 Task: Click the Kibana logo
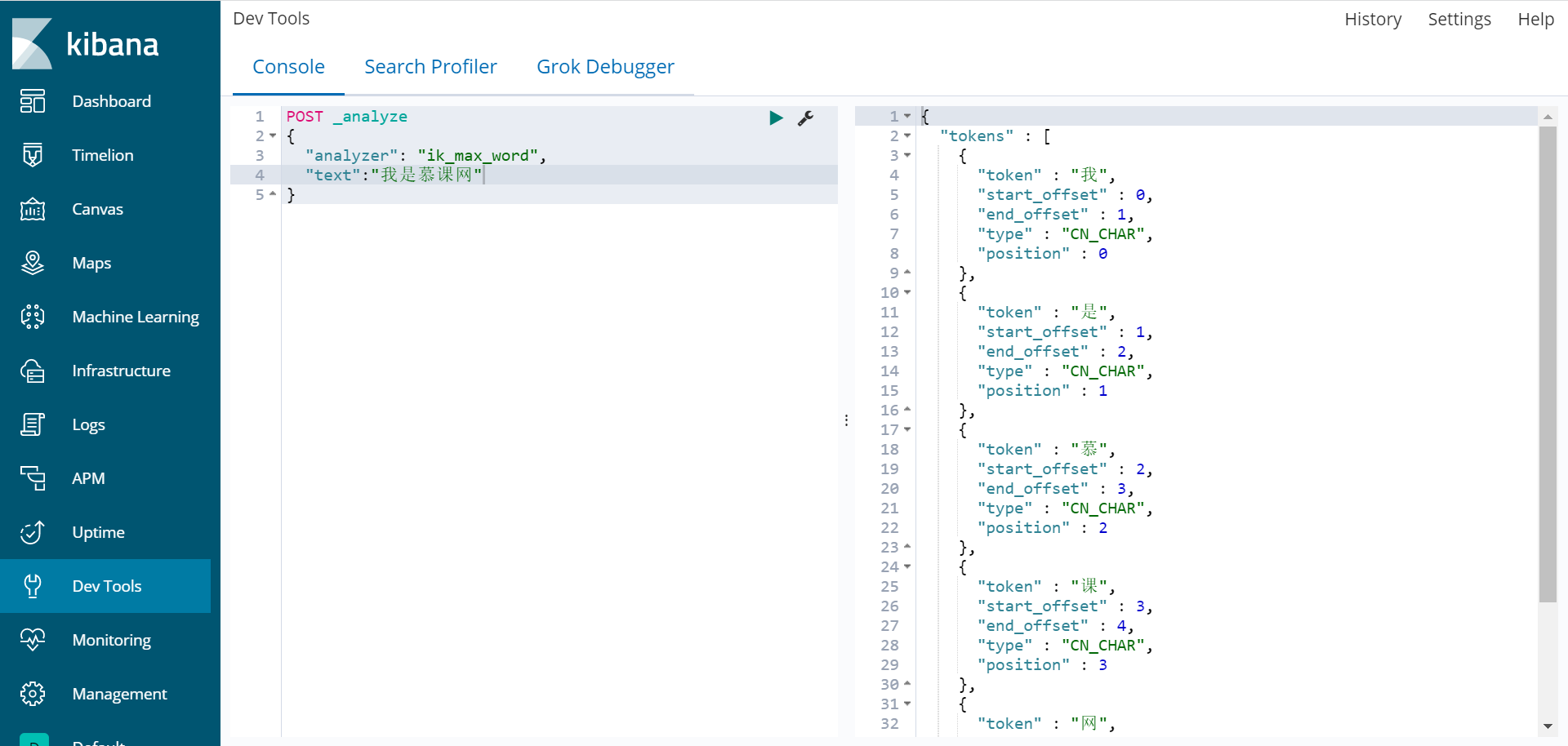[x=86, y=44]
